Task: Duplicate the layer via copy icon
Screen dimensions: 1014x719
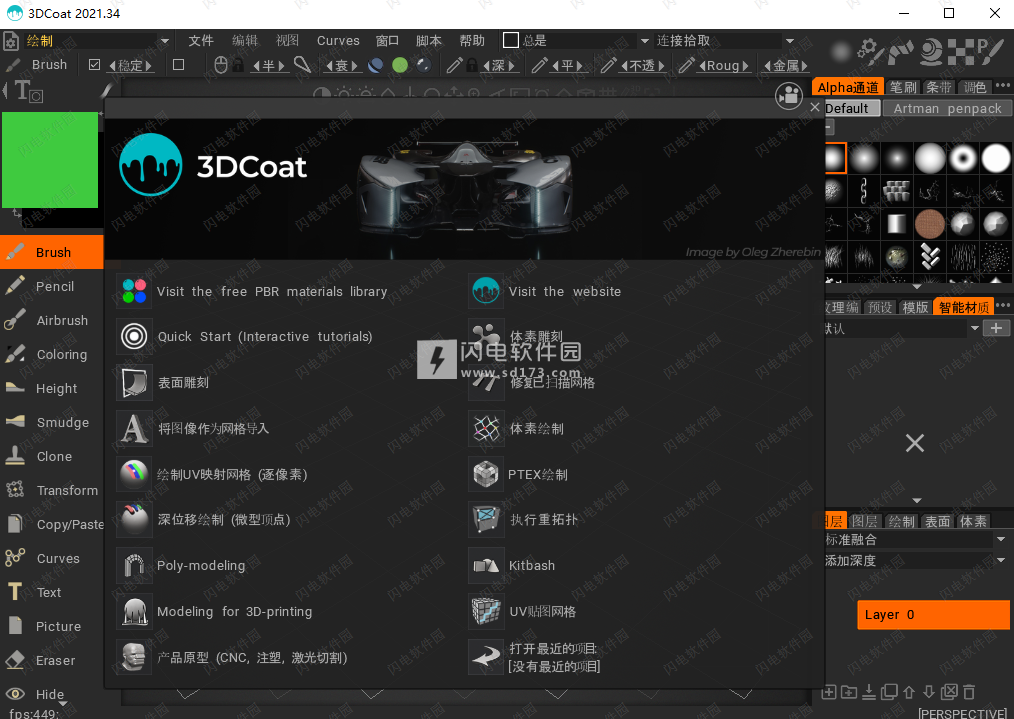Action: (x=889, y=692)
